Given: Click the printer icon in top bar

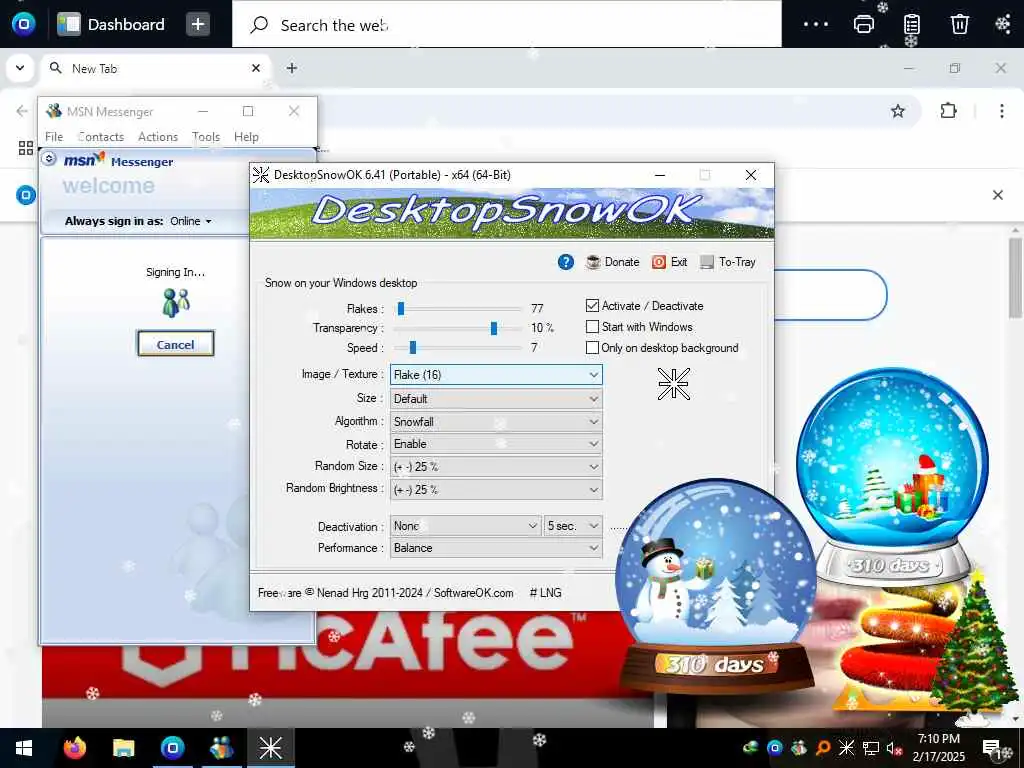Looking at the screenshot, I should click(x=864, y=25).
